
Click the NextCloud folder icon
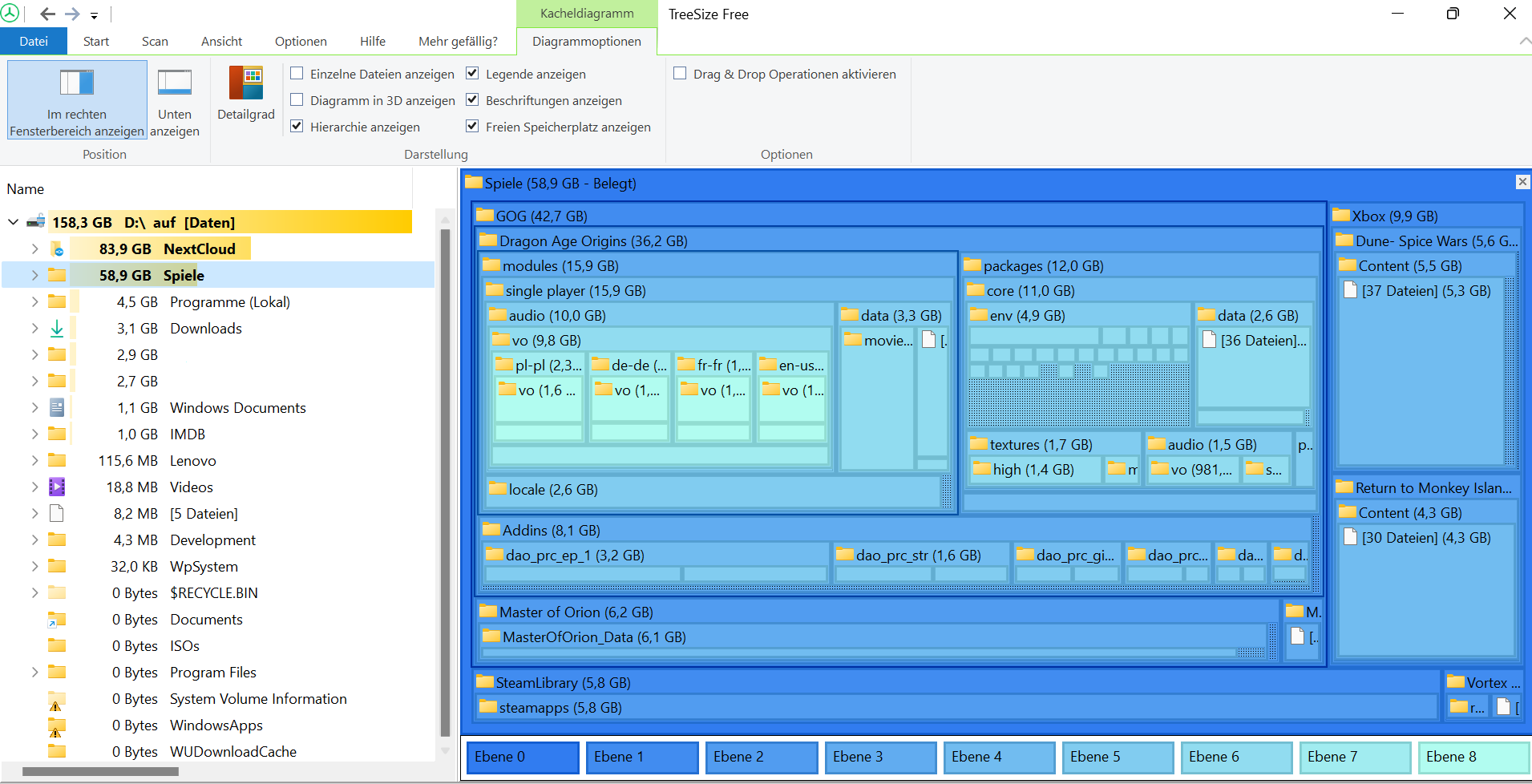(x=57, y=249)
